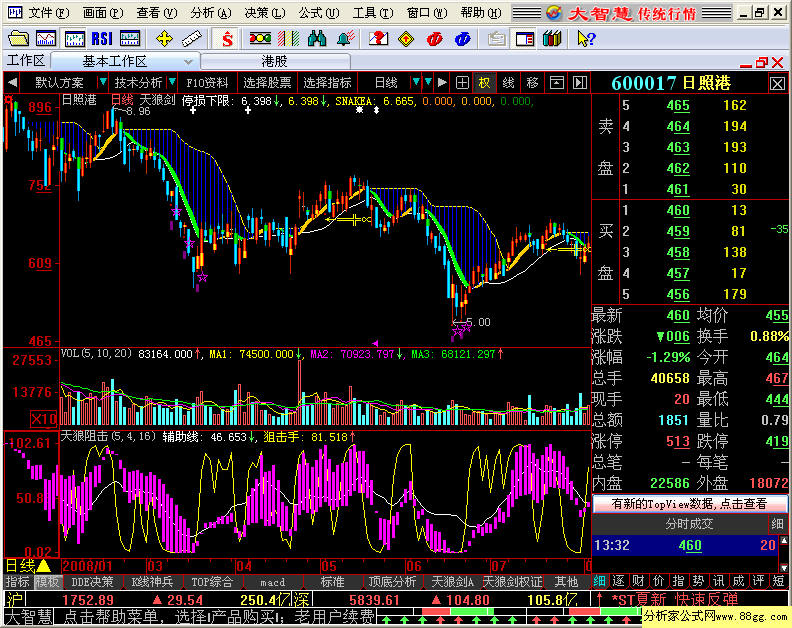Click the 选择指标 button
Image resolution: width=792 pixels, height=628 pixels.
coord(327,82)
